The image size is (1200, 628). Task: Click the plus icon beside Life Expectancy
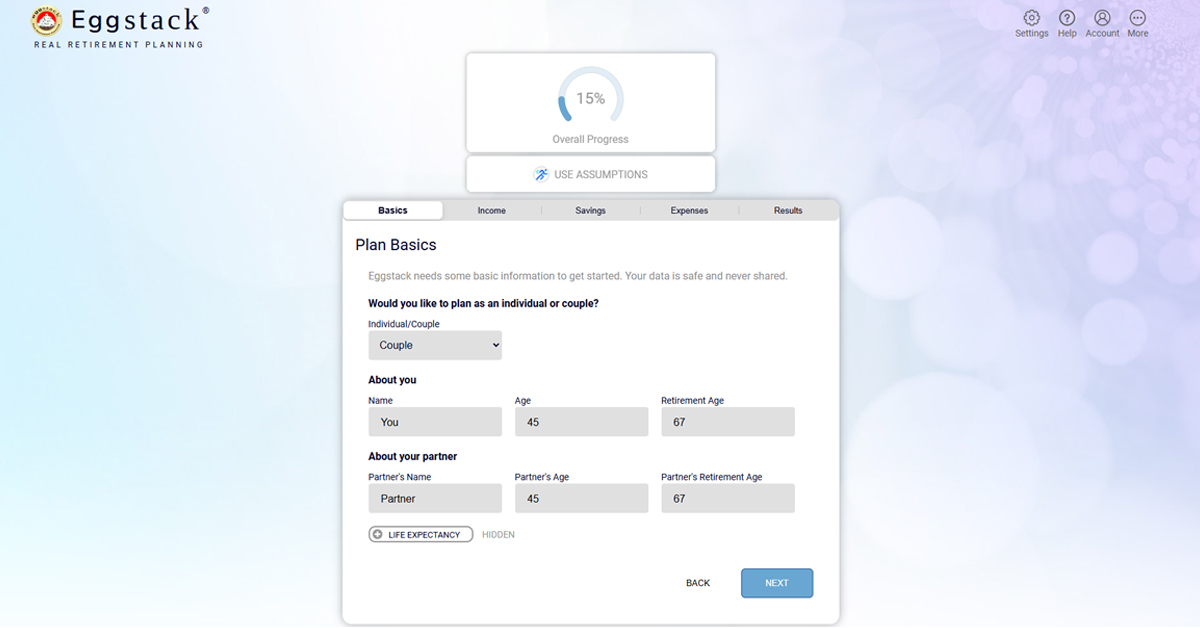click(377, 535)
